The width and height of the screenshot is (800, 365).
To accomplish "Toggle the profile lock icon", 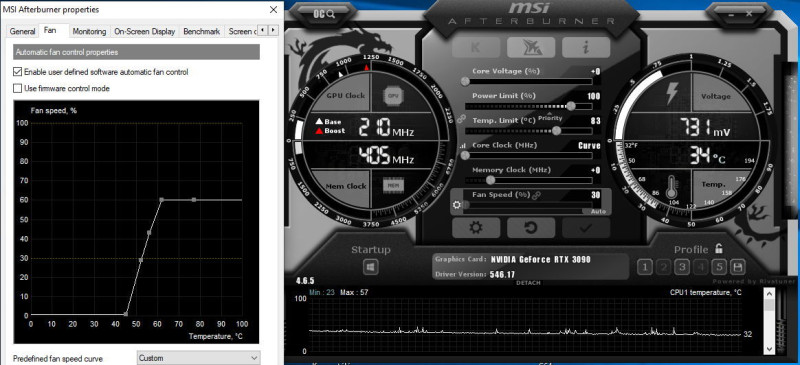I will 718,249.
